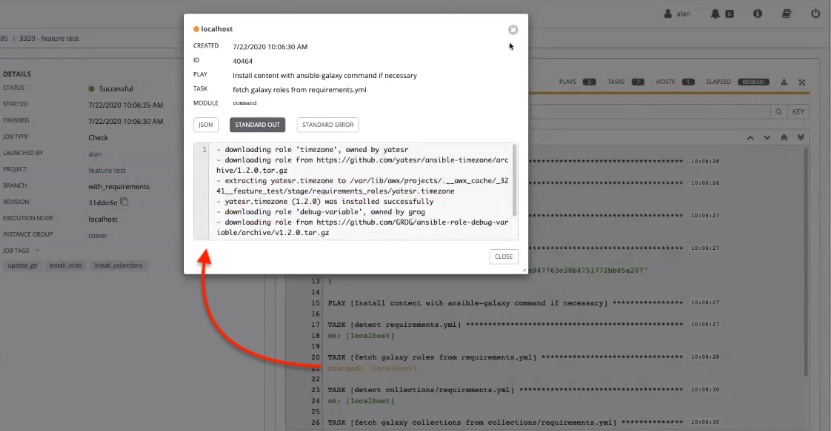The height and width of the screenshot is (431, 831).
Task: Open notifications bell icon
Action: (x=715, y=14)
